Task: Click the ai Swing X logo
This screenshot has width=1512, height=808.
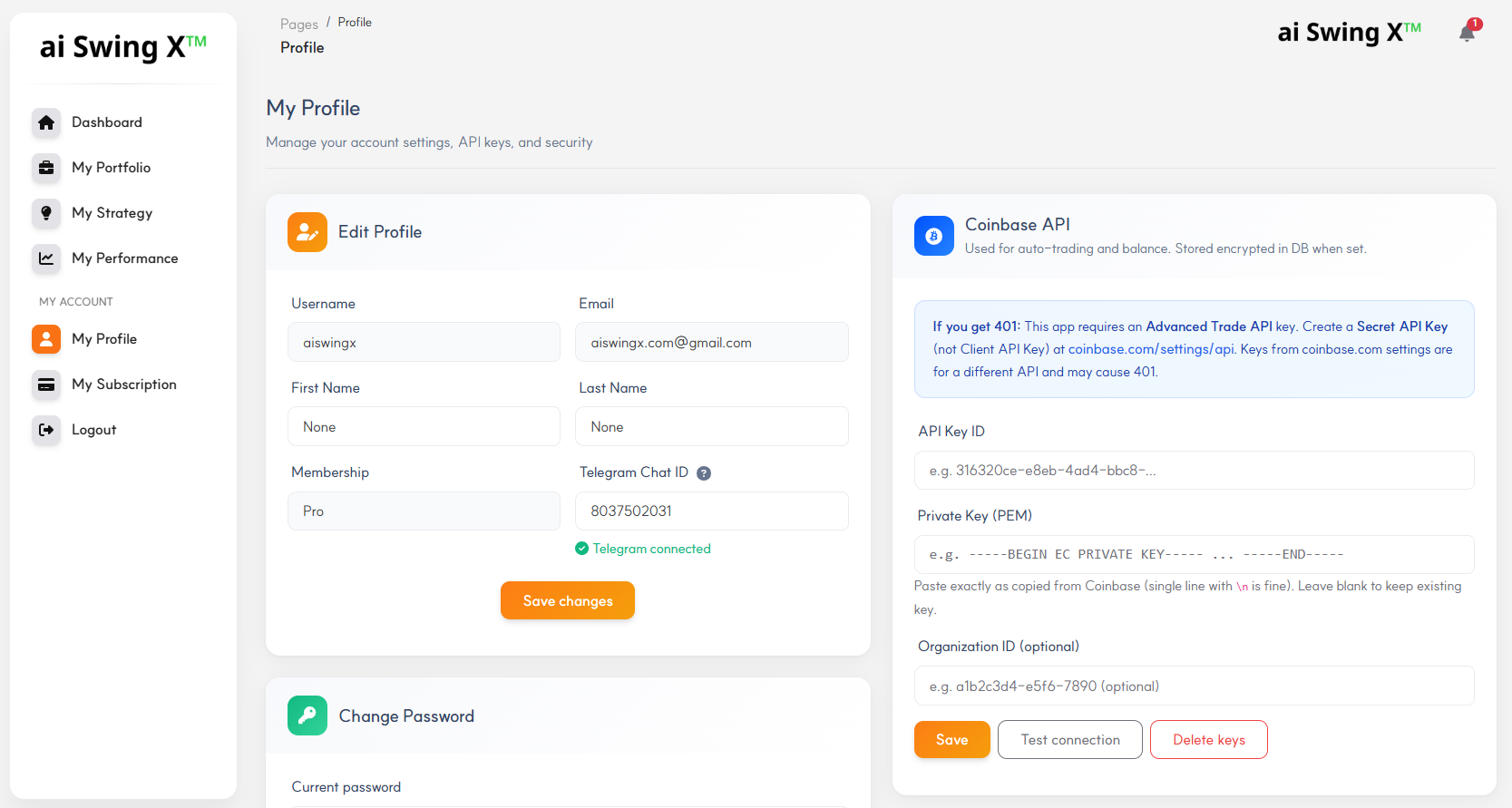Action: [122, 46]
